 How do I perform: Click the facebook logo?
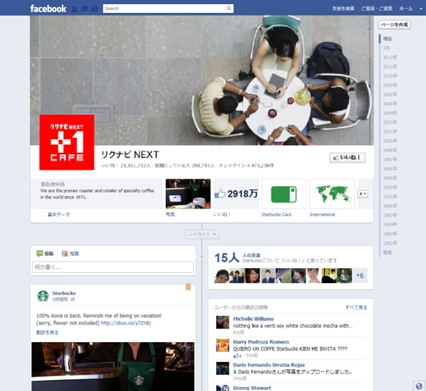coord(48,8)
